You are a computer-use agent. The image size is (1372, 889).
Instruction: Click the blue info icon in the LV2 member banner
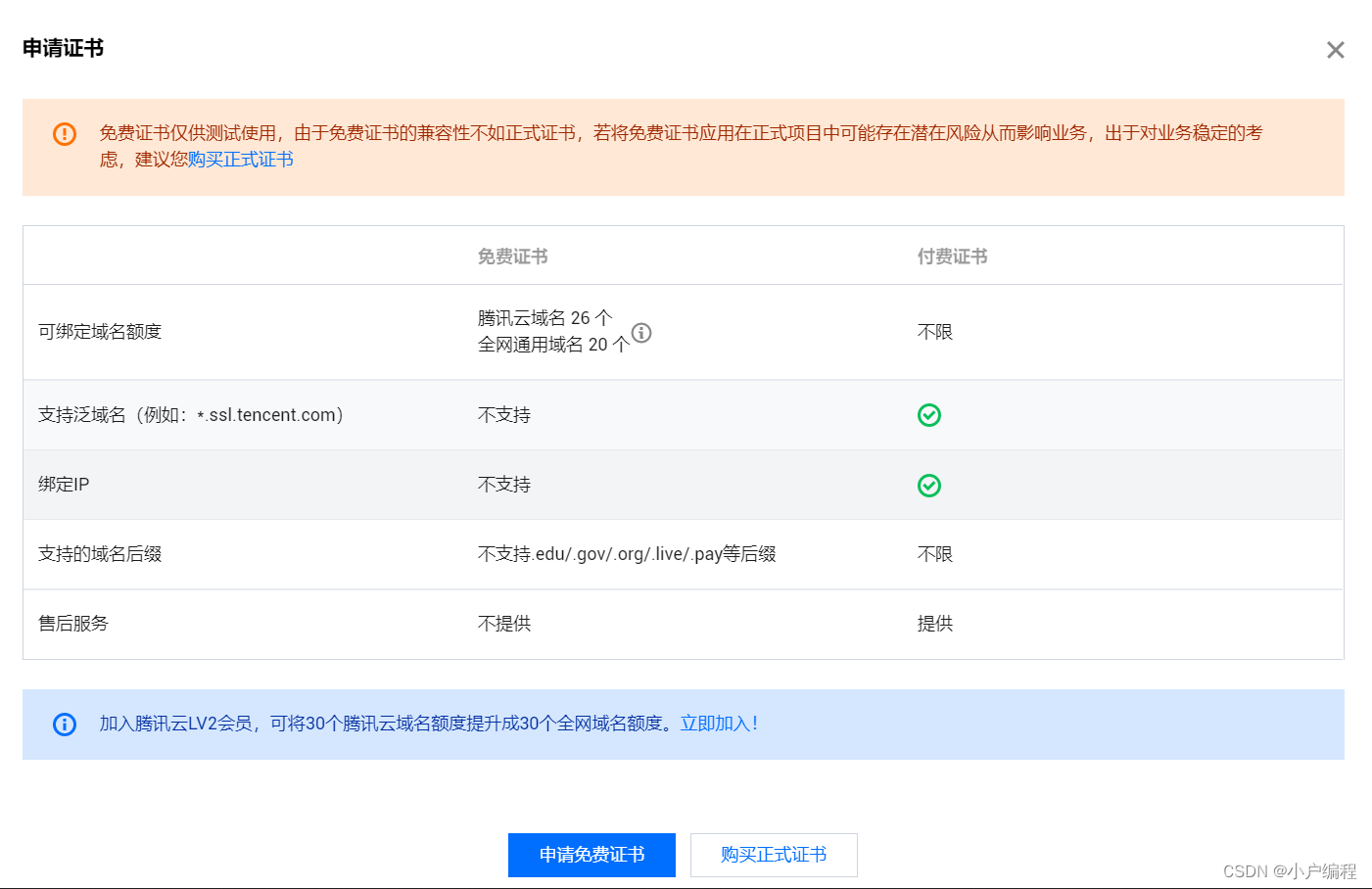pos(65,725)
